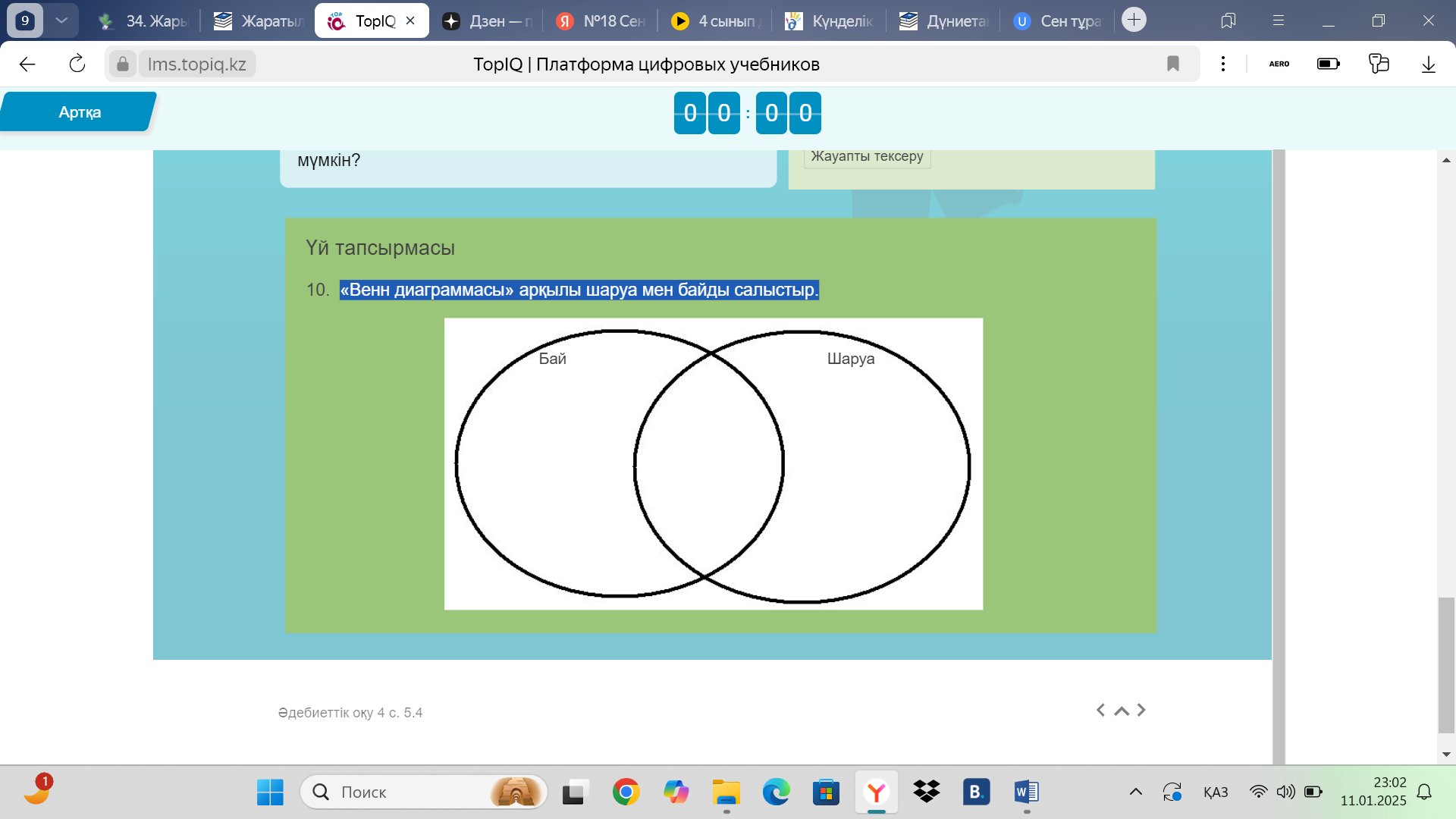Click the Артқа button

pyautogui.click(x=80, y=112)
